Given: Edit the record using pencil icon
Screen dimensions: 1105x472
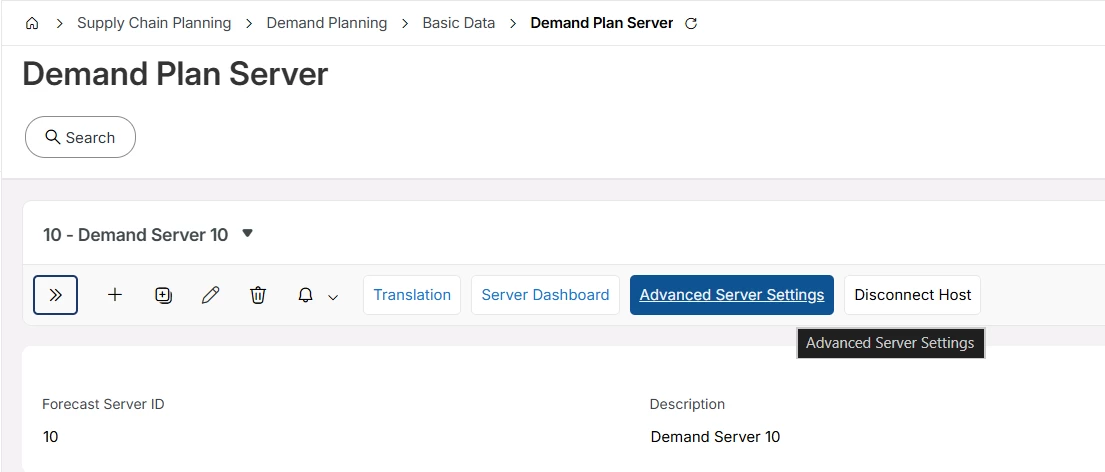Looking at the screenshot, I should coord(210,295).
